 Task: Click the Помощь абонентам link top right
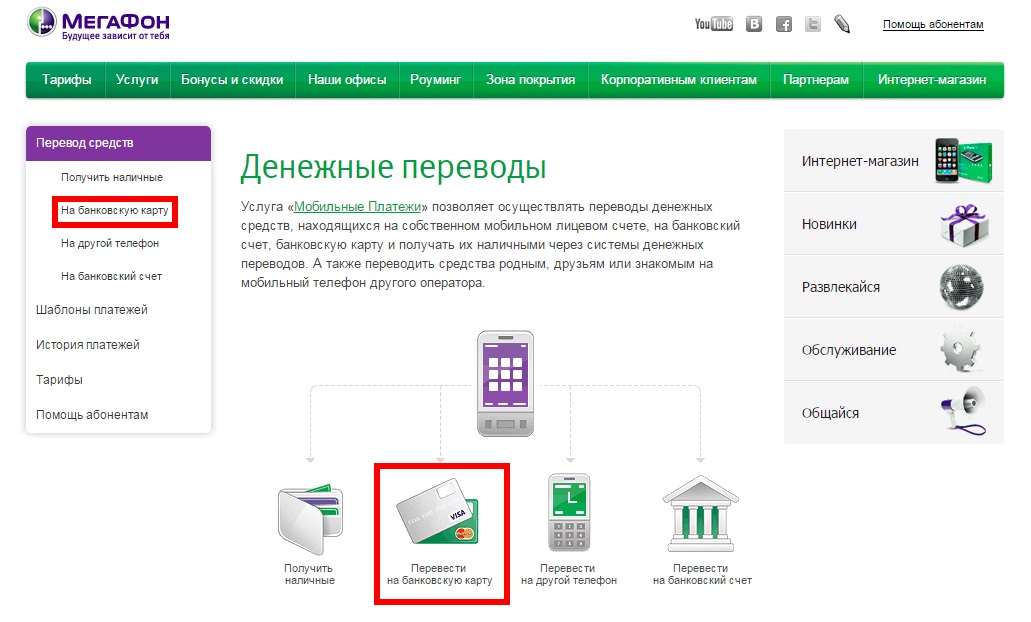coord(932,24)
